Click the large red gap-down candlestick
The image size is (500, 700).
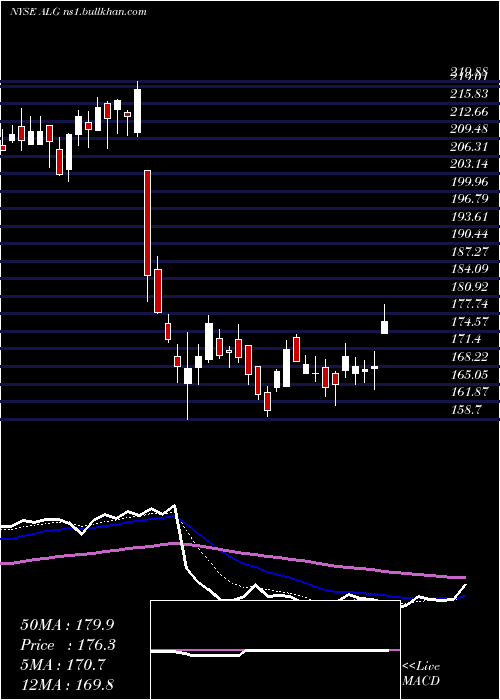147,223
